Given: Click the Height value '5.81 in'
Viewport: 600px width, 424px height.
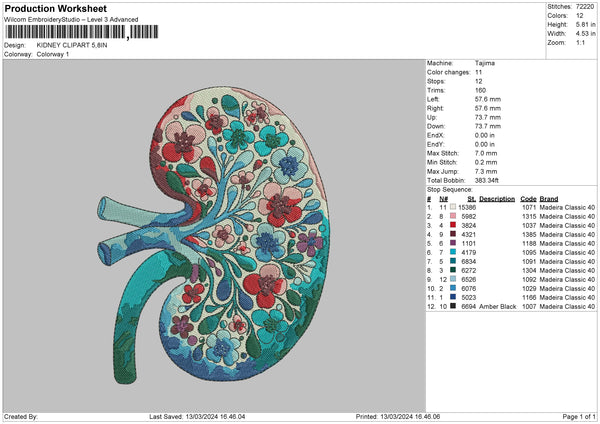Looking at the screenshot, I should 585,24.
